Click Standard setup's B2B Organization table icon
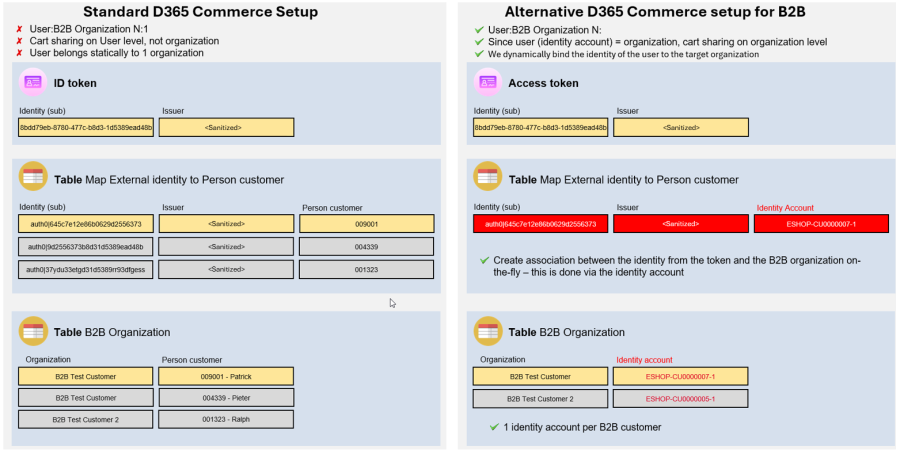 click(x=32, y=331)
